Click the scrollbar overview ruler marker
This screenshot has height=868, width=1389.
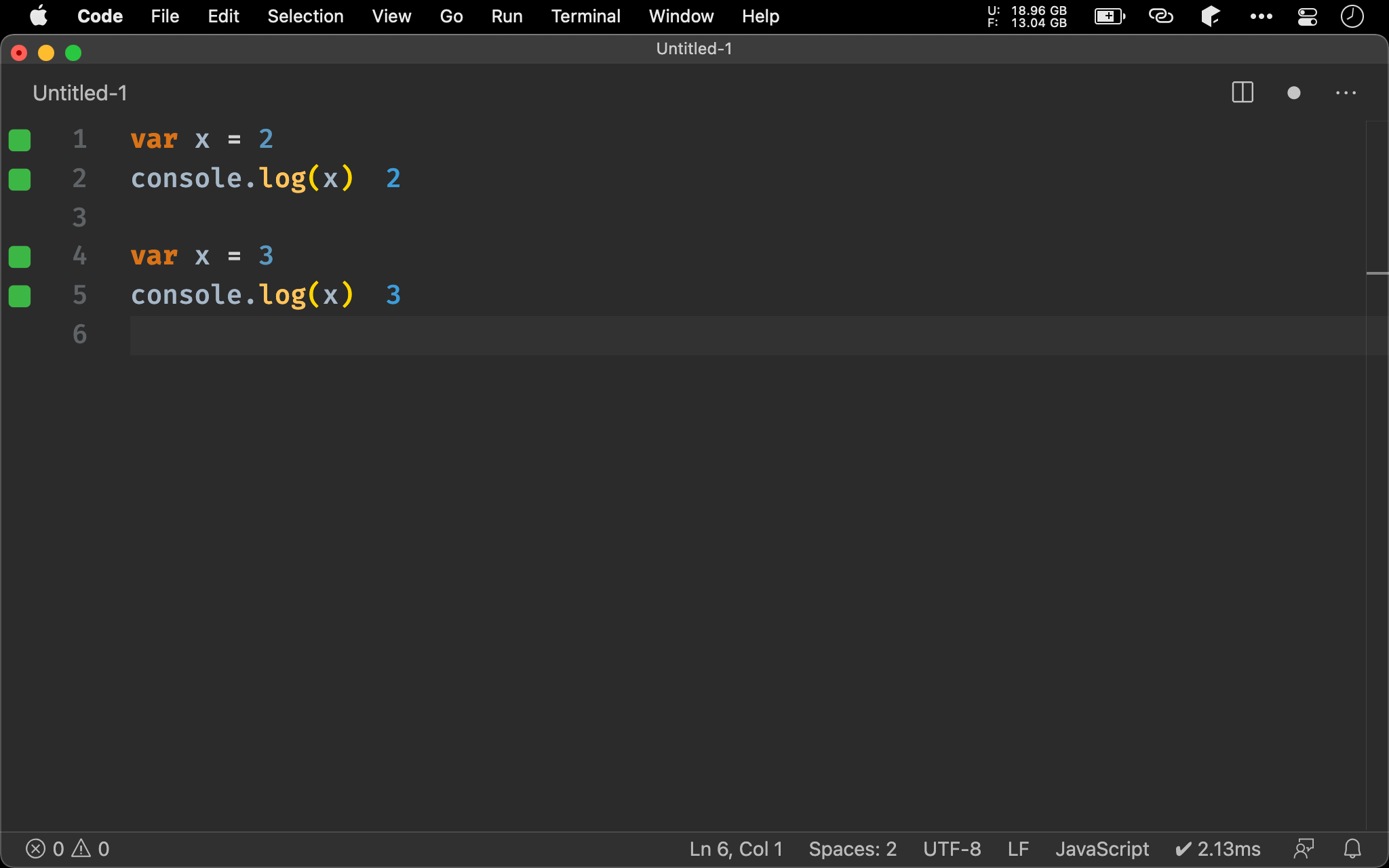1377,273
